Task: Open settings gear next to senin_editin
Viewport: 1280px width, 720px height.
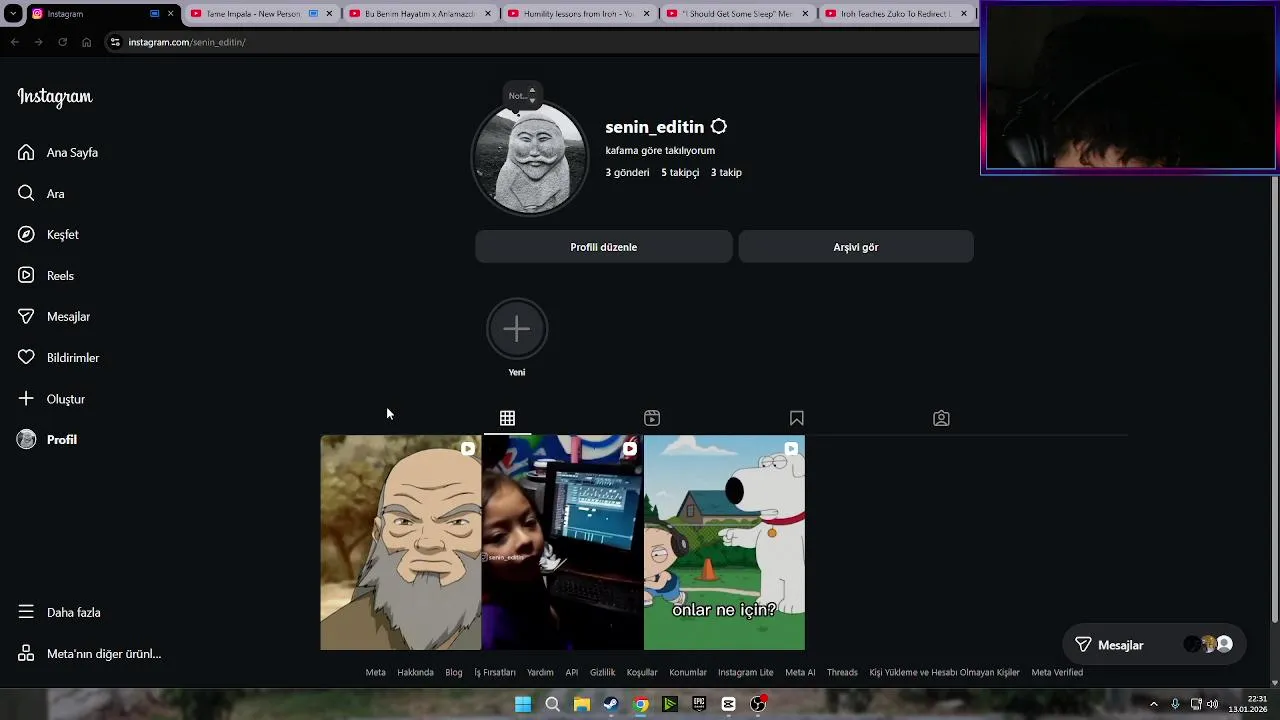Action: tap(719, 127)
